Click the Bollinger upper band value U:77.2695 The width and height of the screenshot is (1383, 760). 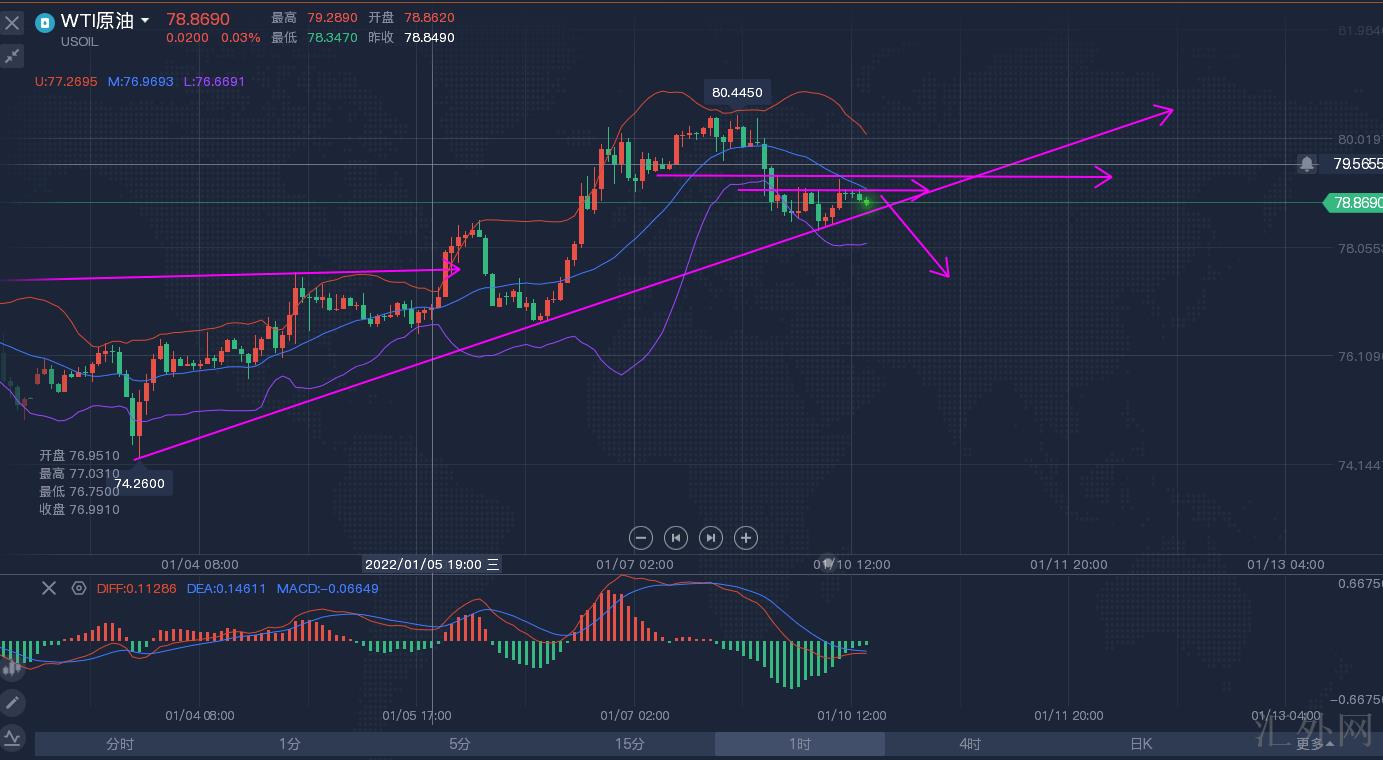(66, 81)
